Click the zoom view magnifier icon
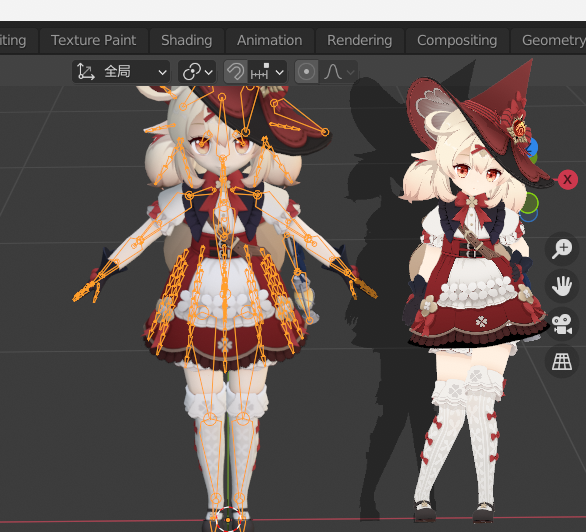Image resolution: width=586 pixels, height=532 pixels. tap(562, 248)
